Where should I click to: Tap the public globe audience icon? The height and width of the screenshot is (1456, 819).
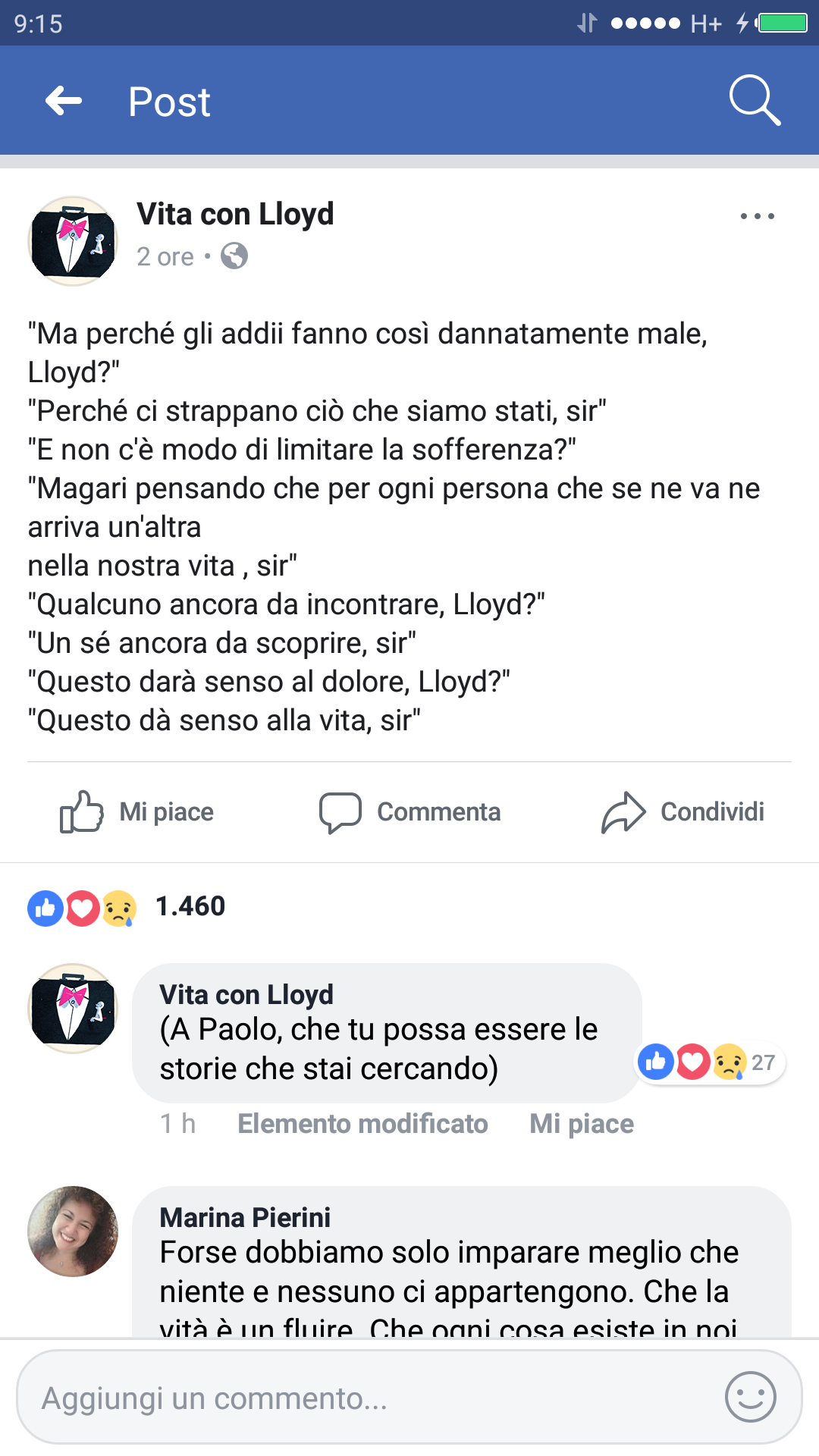click(234, 256)
